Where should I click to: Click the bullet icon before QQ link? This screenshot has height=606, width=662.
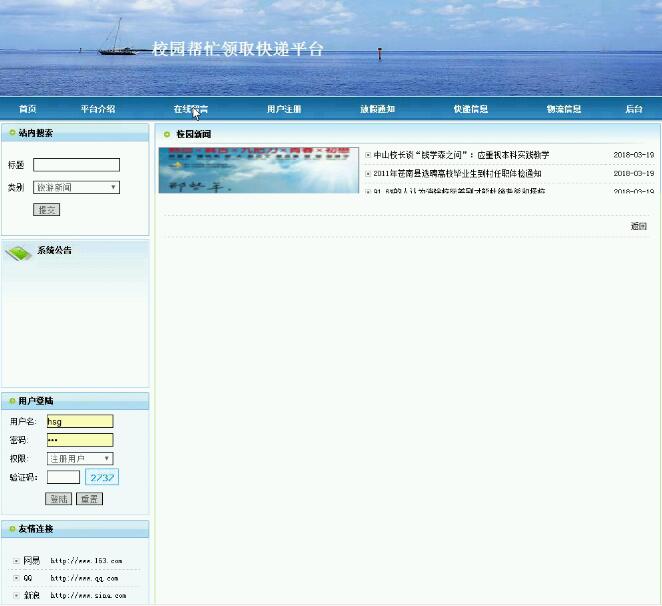point(16,578)
